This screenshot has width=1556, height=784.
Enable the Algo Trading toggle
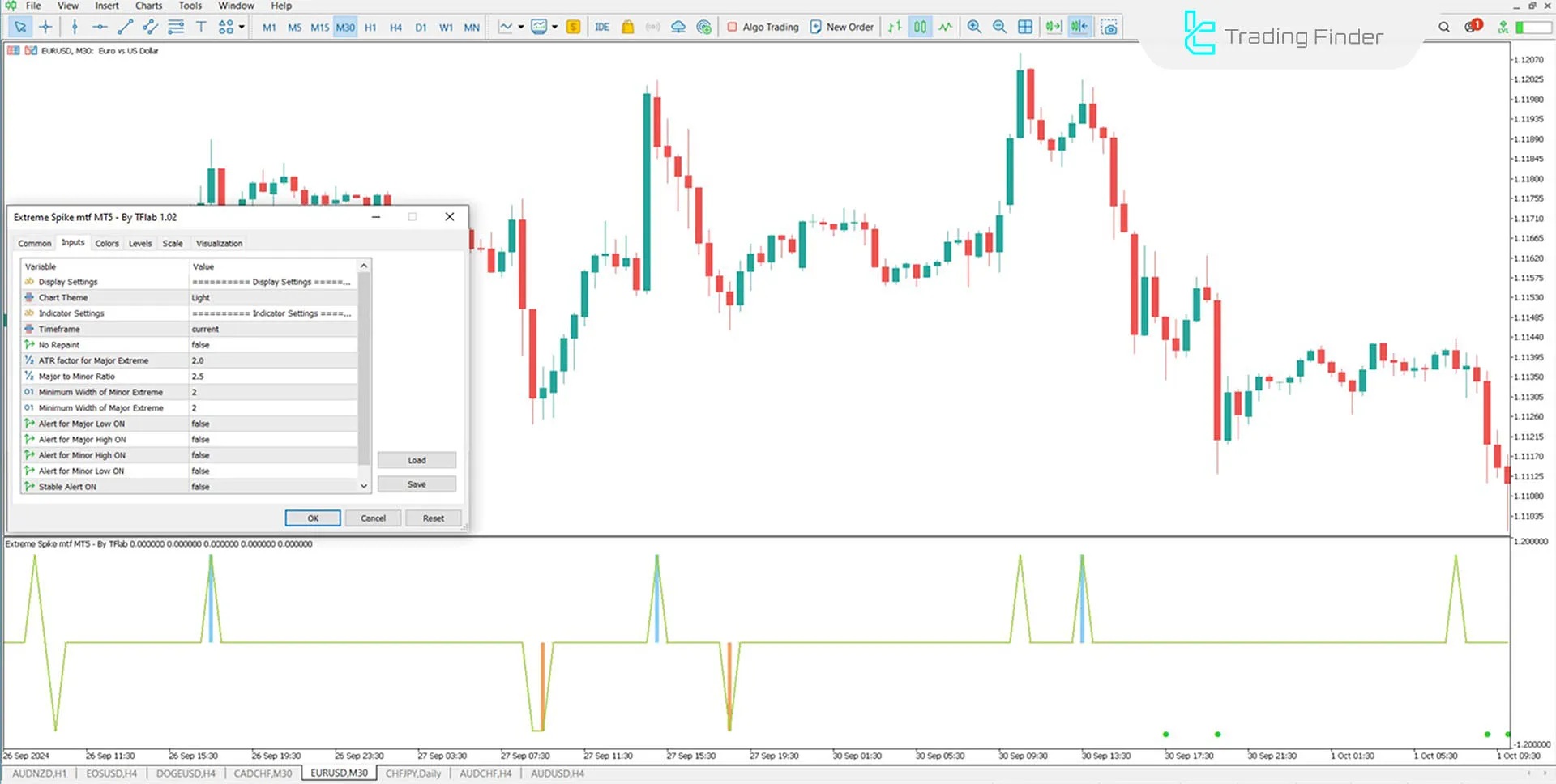pyautogui.click(x=762, y=27)
